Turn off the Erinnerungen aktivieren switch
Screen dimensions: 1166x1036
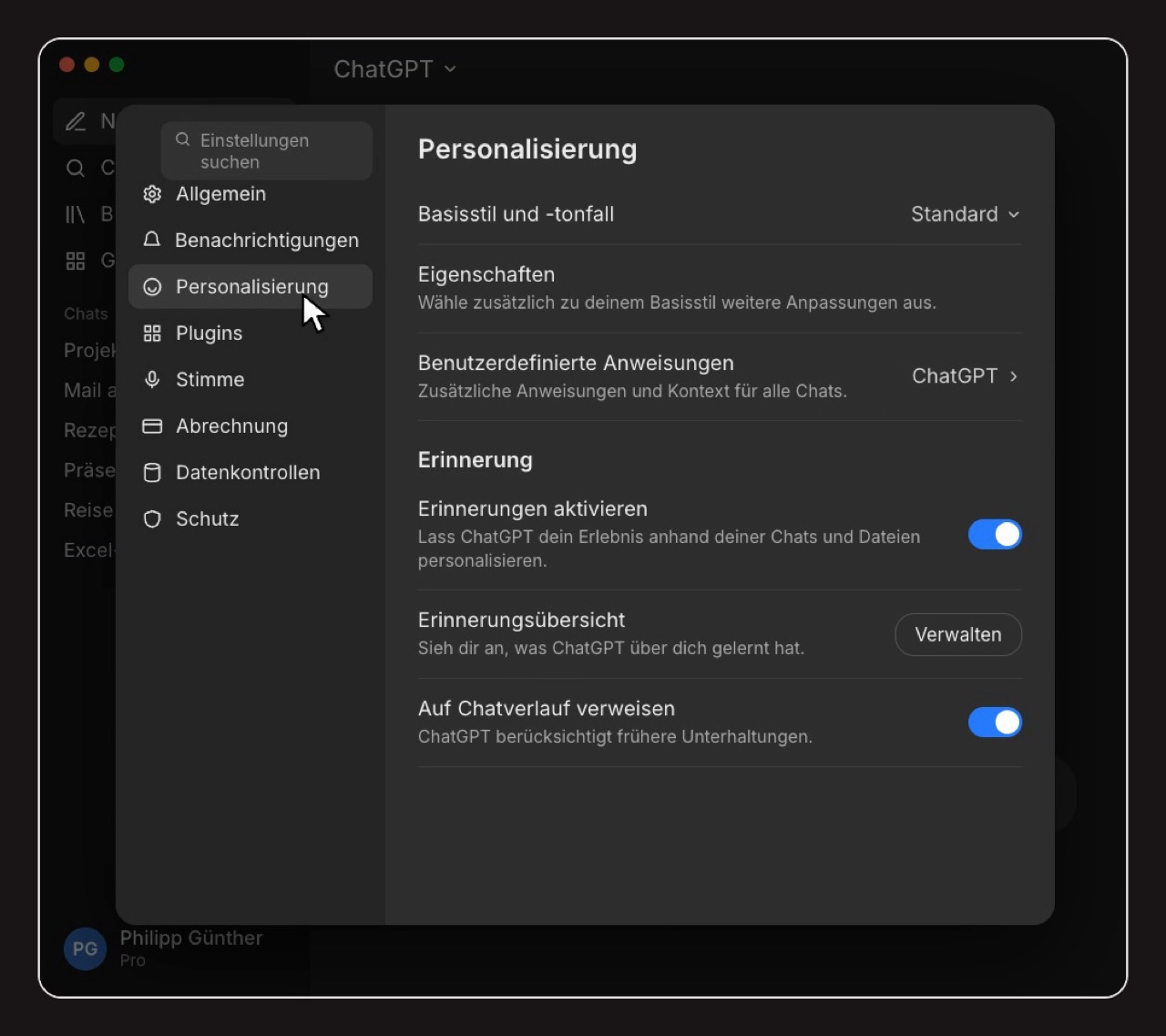pyautogui.click(x=995, y=535)
